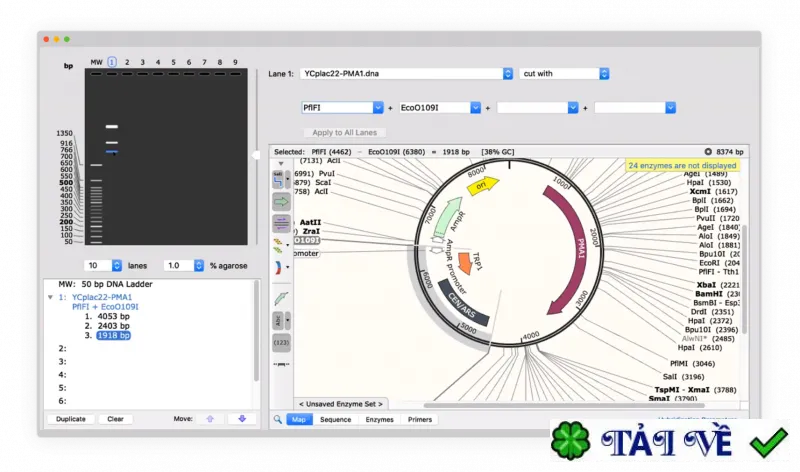Toggle the green arrow show features icon
This screenshot has width=800, height=472.
click(281, 202)
